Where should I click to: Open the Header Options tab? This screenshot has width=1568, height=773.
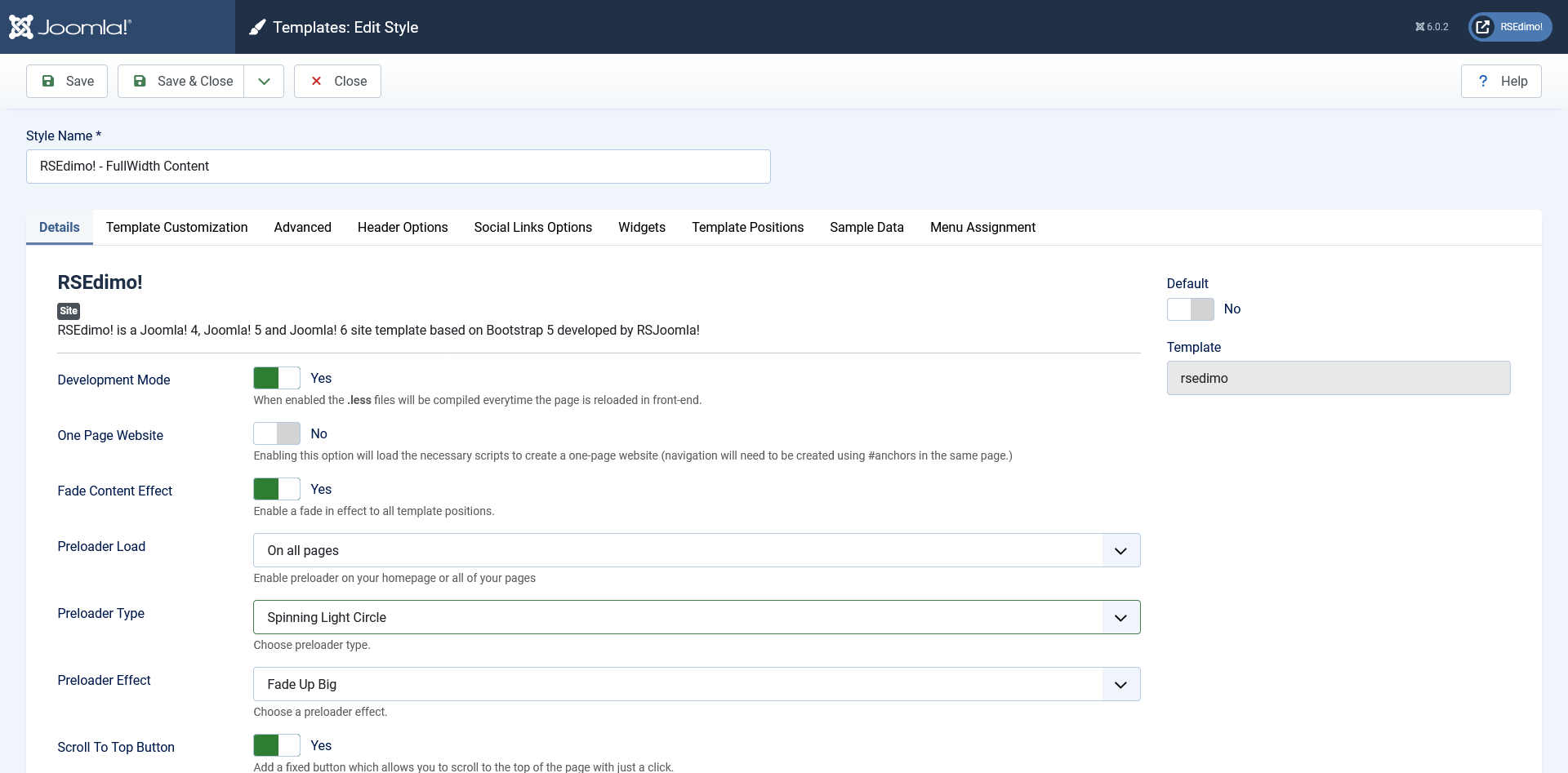coord(403,228)
